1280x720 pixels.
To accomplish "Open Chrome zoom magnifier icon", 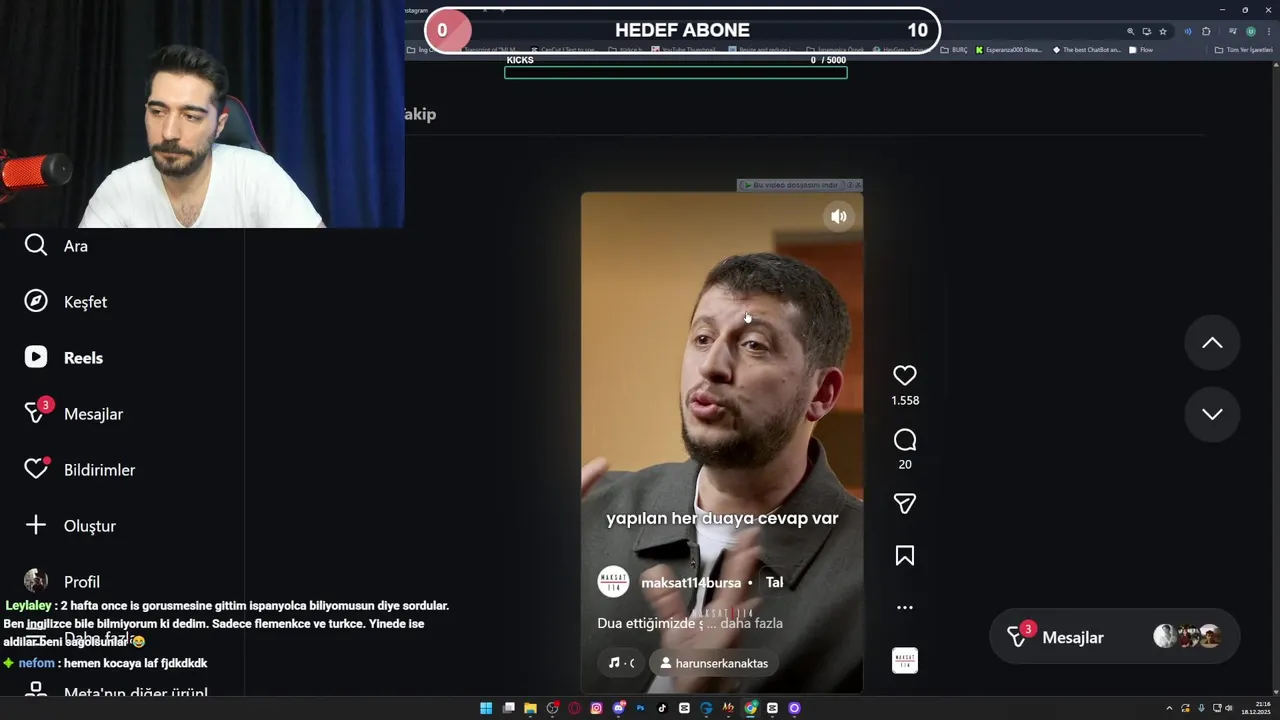I will click(x=1131, y=31).
